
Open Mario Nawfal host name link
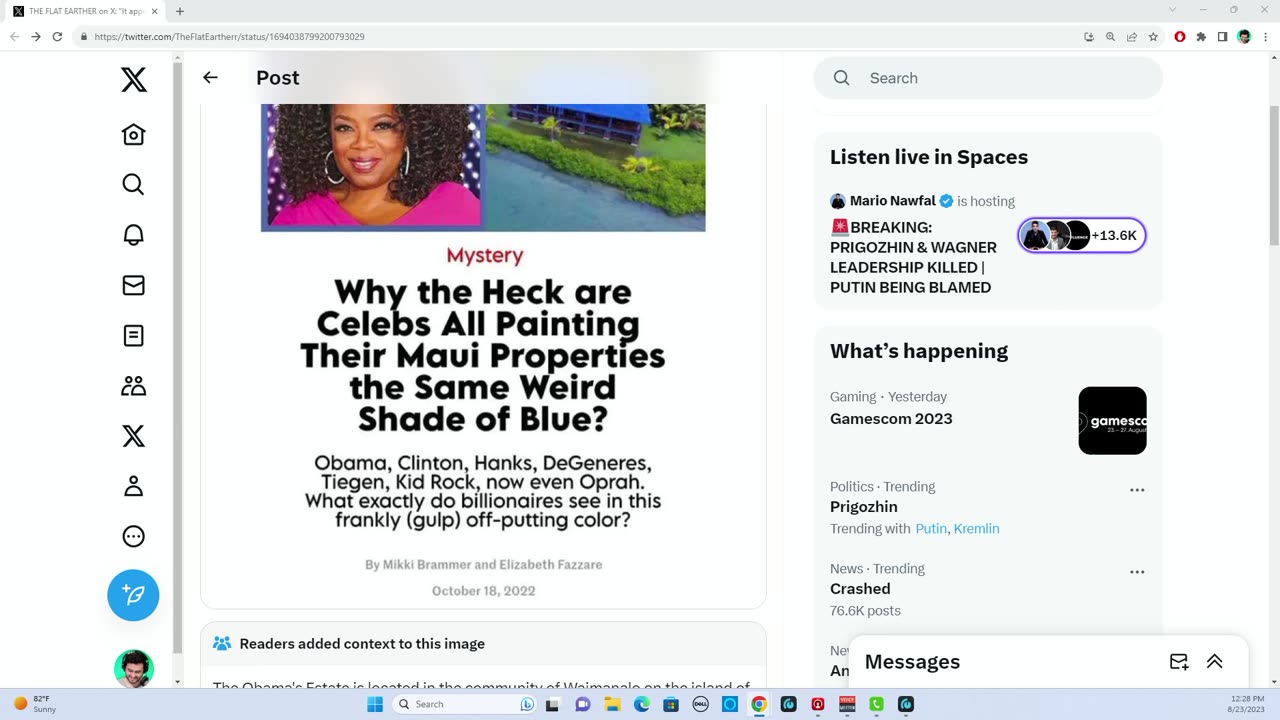point(892,201)
